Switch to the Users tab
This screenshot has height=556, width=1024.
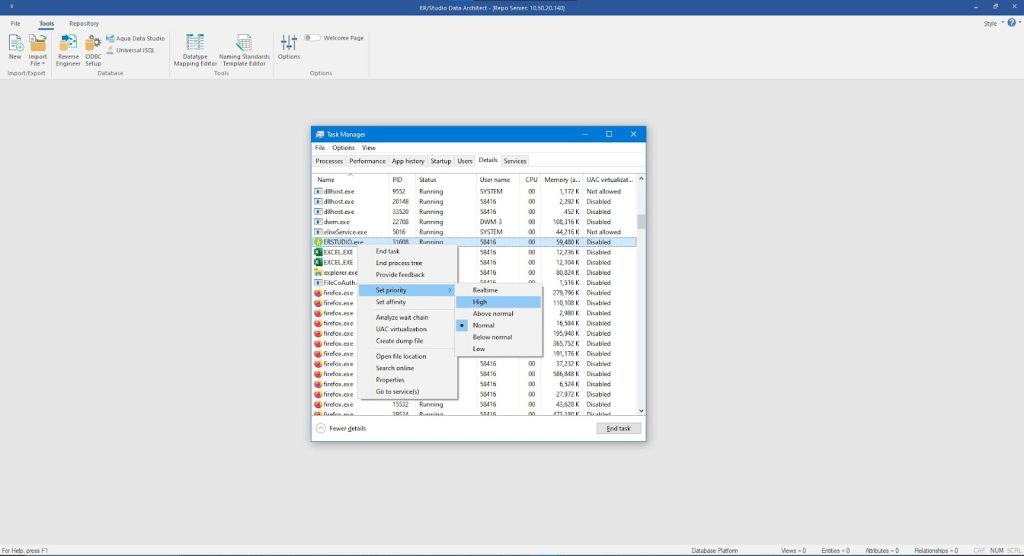click(464, 161)
